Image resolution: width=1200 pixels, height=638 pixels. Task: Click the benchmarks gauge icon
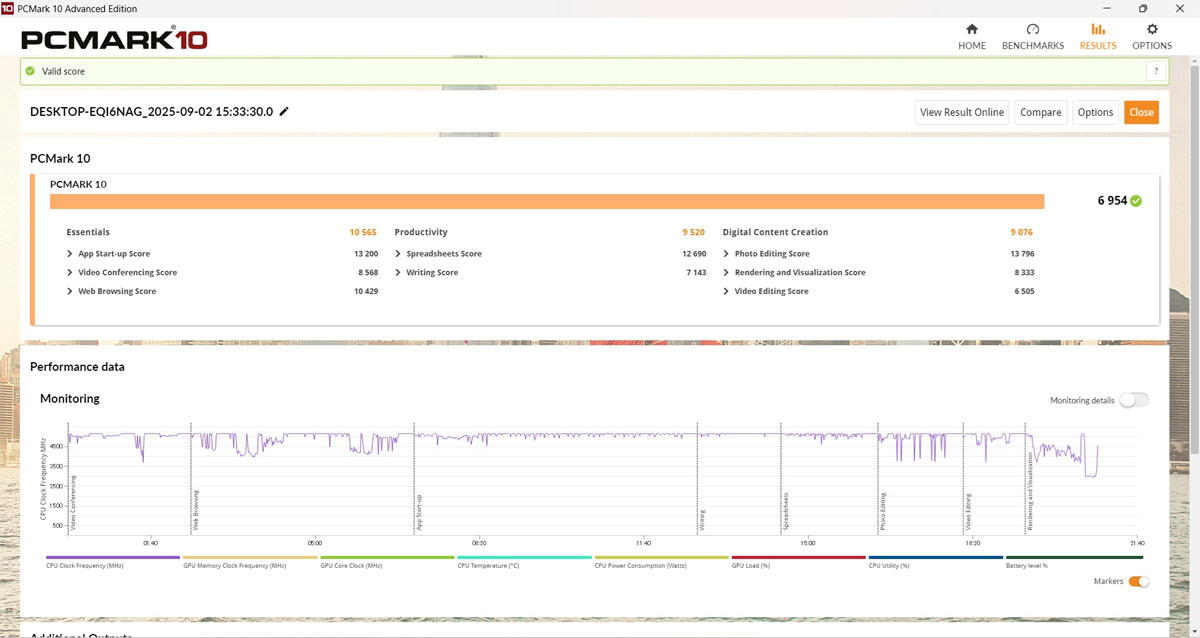[x=1033, y=29]
